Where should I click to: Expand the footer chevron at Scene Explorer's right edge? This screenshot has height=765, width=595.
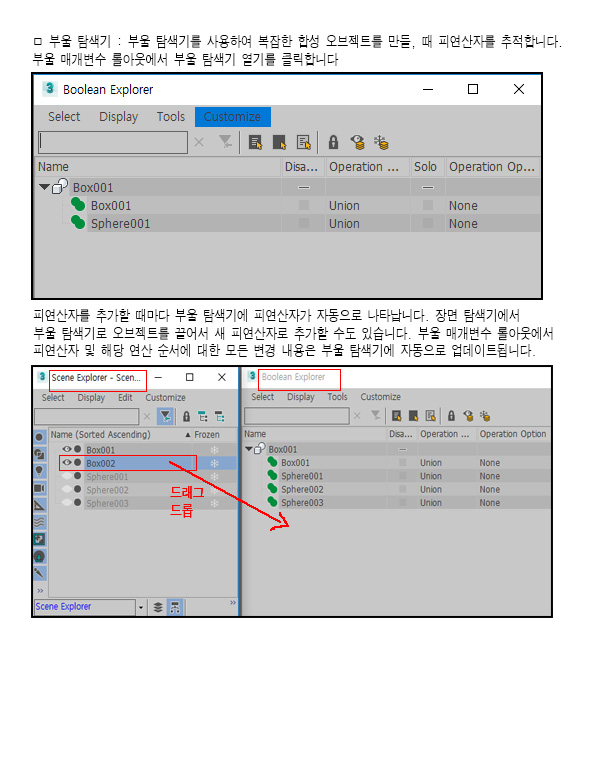(233, 603)
